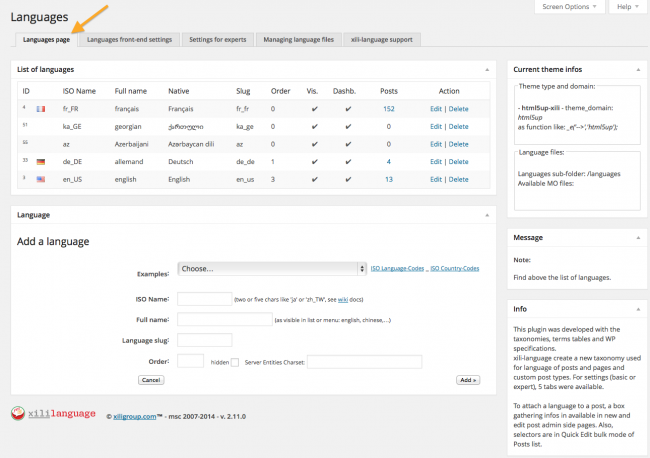Focus the Server Entities Charset field
Image resolution: width=650 pixels, height=458 pixels.
pos(364,362)
